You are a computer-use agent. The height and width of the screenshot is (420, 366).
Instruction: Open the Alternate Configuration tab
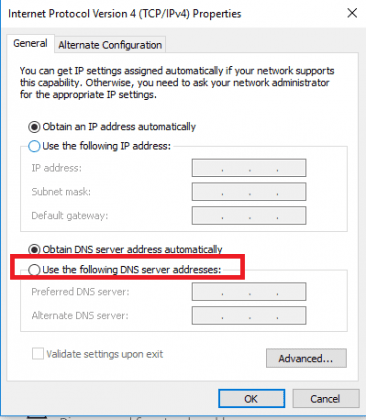[x=110, y=45]
